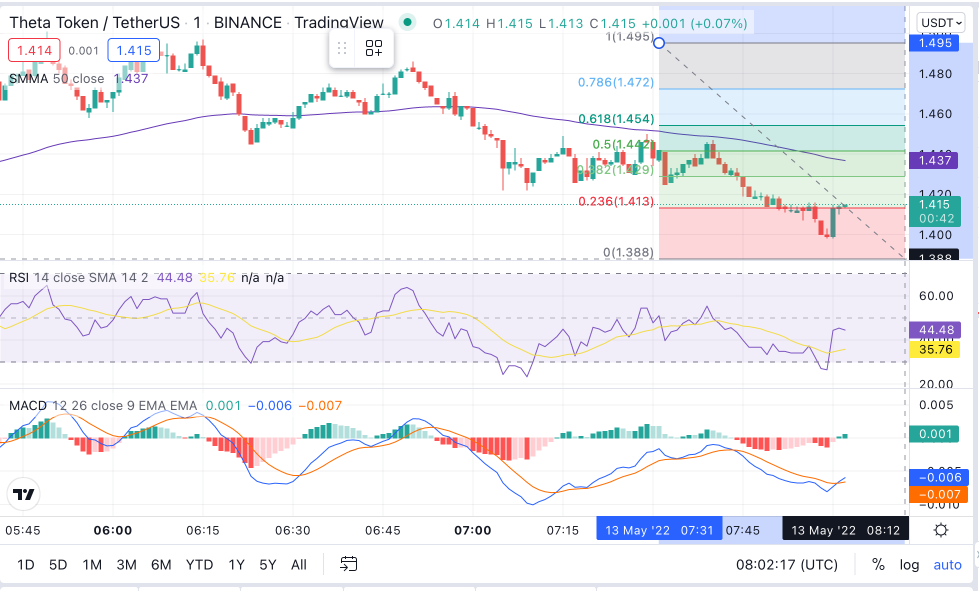Open the layout grid add-panel icon

[x=374, y=48]
